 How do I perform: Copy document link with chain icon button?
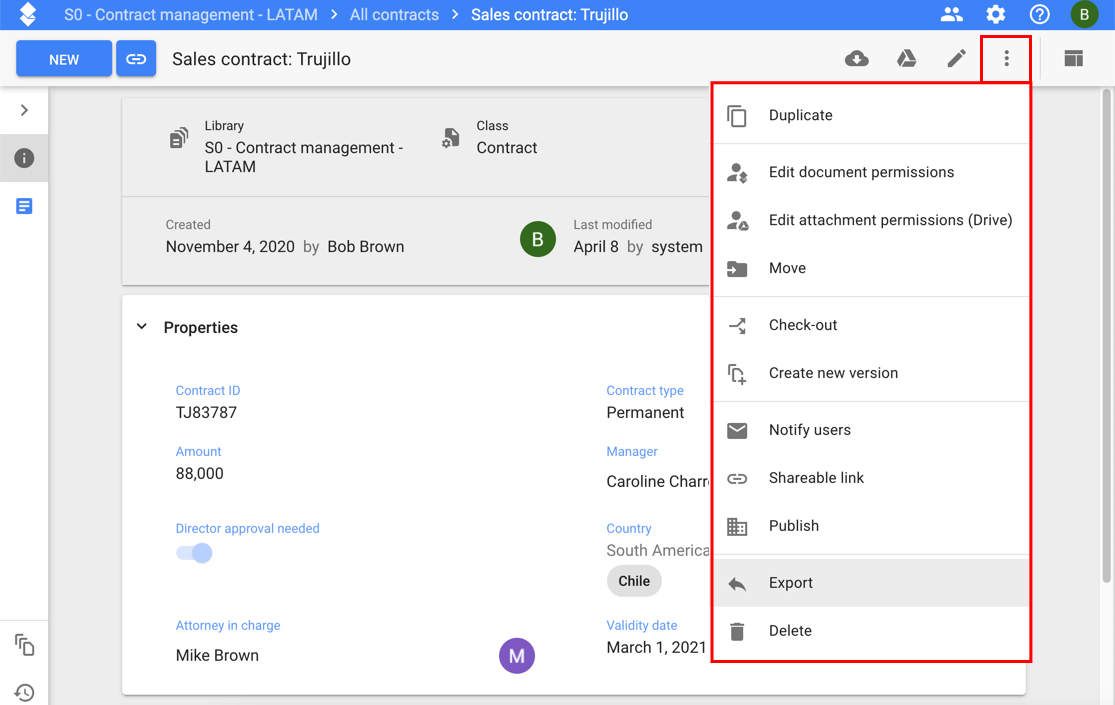click(136, 59)
